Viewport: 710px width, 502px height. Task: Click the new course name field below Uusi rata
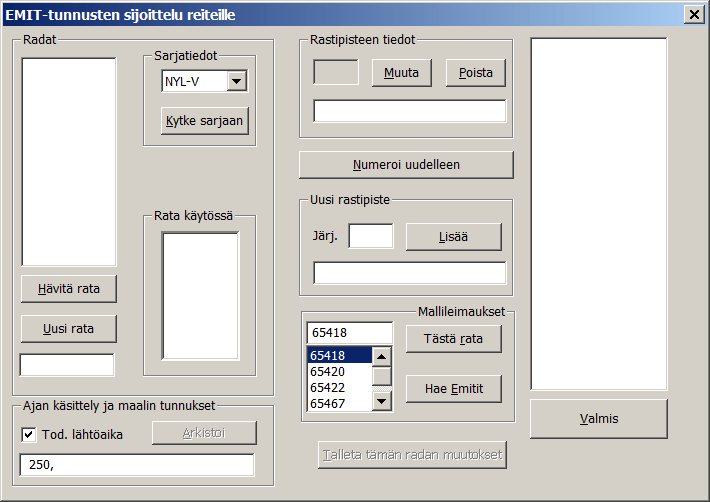[67, 365]
